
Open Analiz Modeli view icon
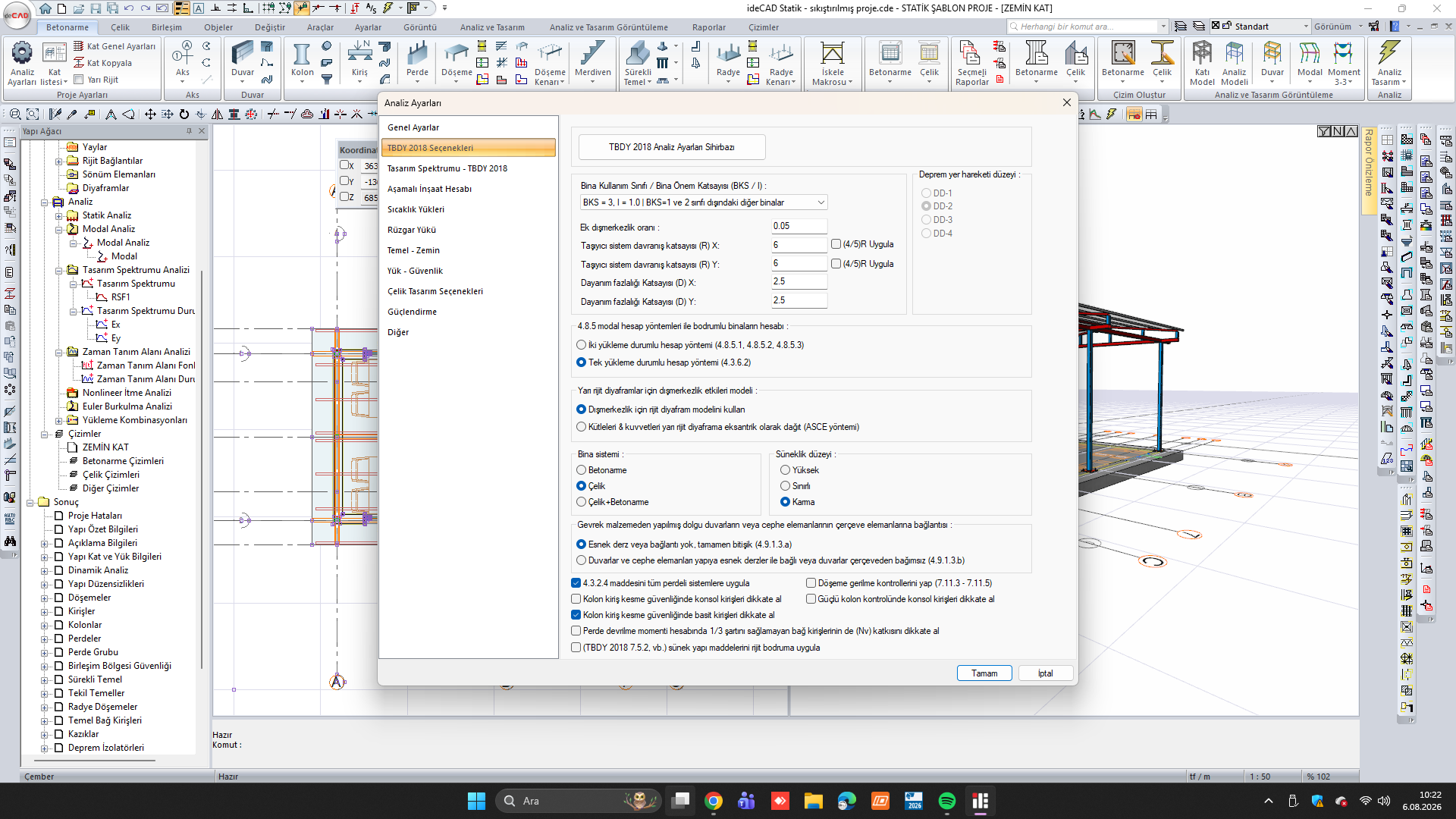point(1234,55)
